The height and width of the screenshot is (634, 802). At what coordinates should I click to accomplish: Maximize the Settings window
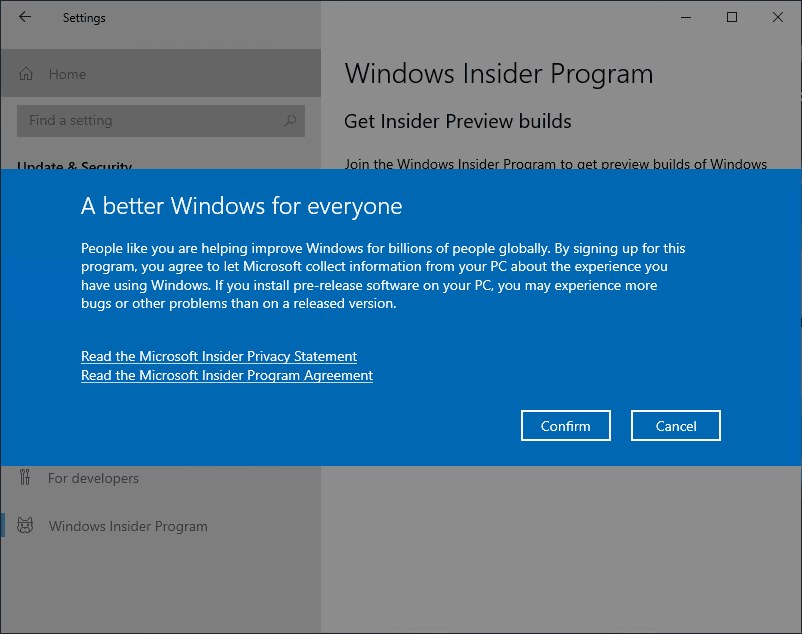732,17
